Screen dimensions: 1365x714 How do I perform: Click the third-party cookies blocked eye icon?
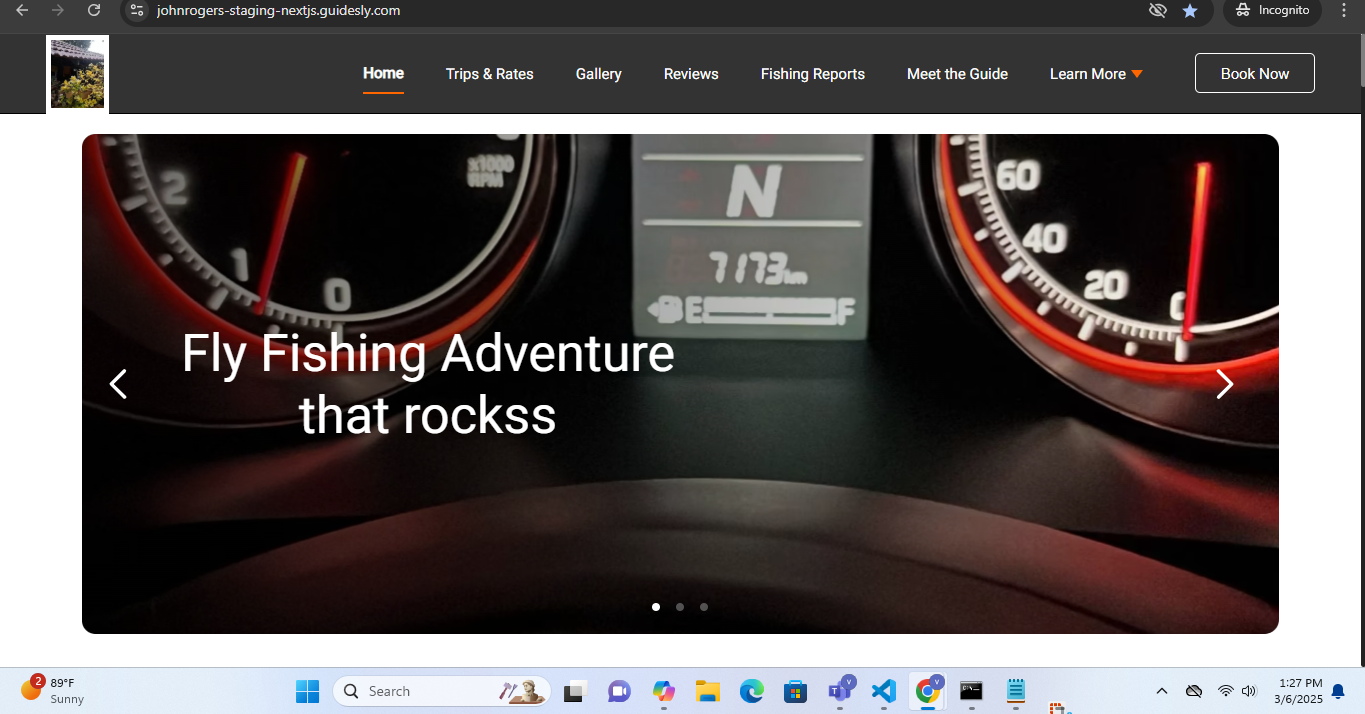point(1158,10)
